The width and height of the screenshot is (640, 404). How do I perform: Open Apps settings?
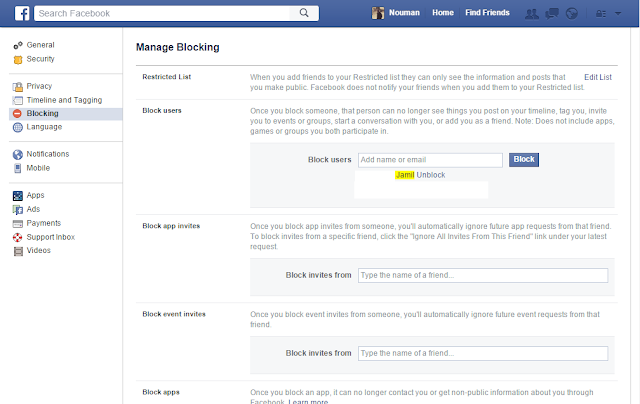(35, 195)
